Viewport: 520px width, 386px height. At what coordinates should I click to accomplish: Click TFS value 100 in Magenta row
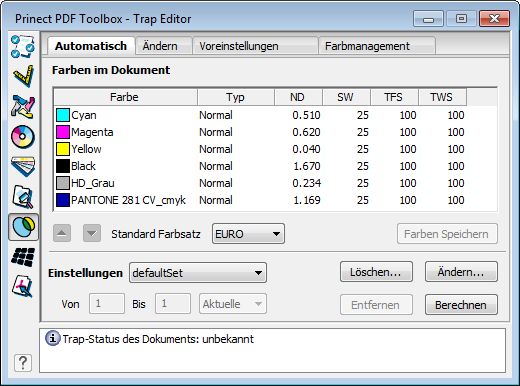pyautogui.click(x=408, y=132)
